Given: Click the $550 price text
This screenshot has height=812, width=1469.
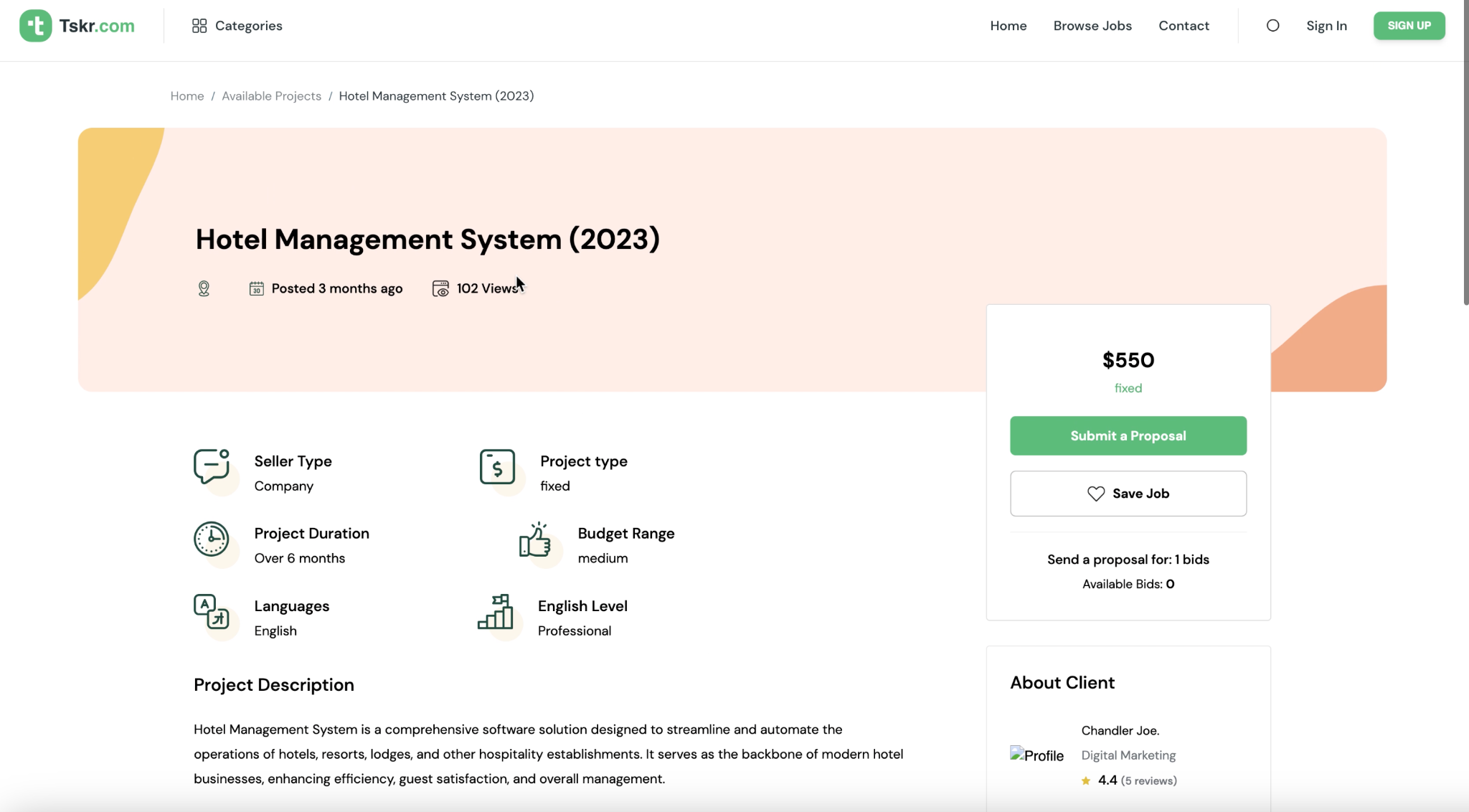Looking at the screenshot, I should click(1128, 360).
